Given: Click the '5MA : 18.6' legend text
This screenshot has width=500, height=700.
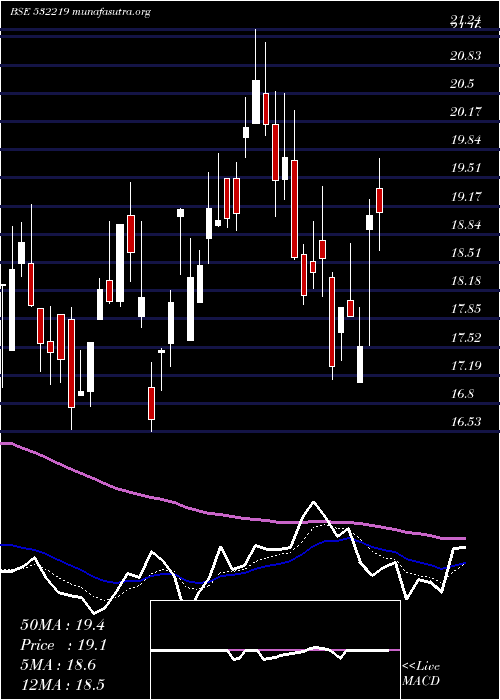Looking at the screenshot, I should [x=58, y=665].
